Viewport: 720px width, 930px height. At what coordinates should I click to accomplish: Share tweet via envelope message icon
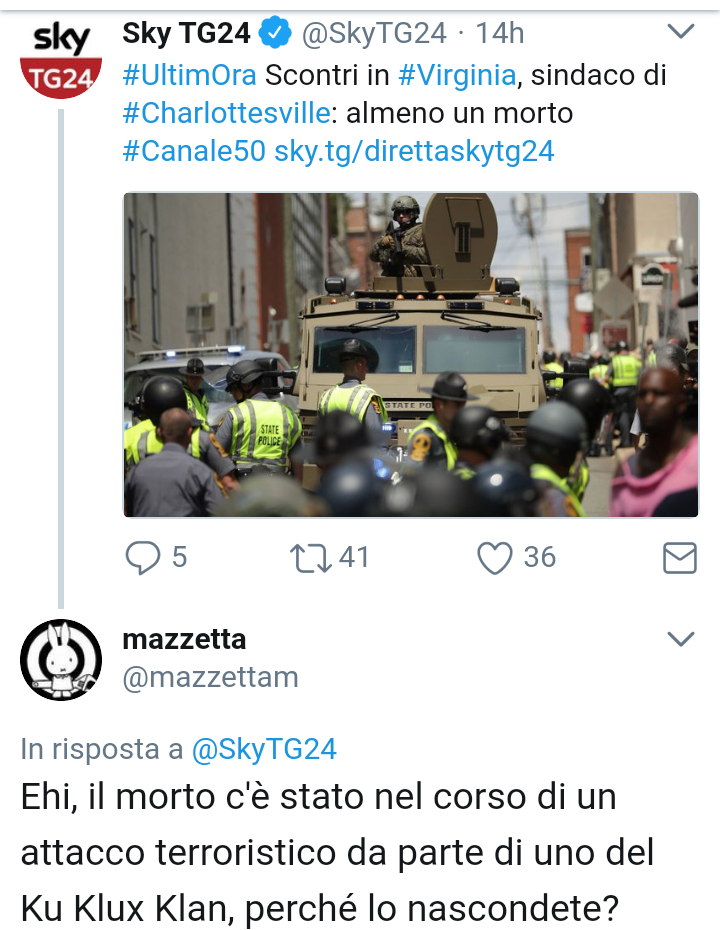click(x=679, y=558)
